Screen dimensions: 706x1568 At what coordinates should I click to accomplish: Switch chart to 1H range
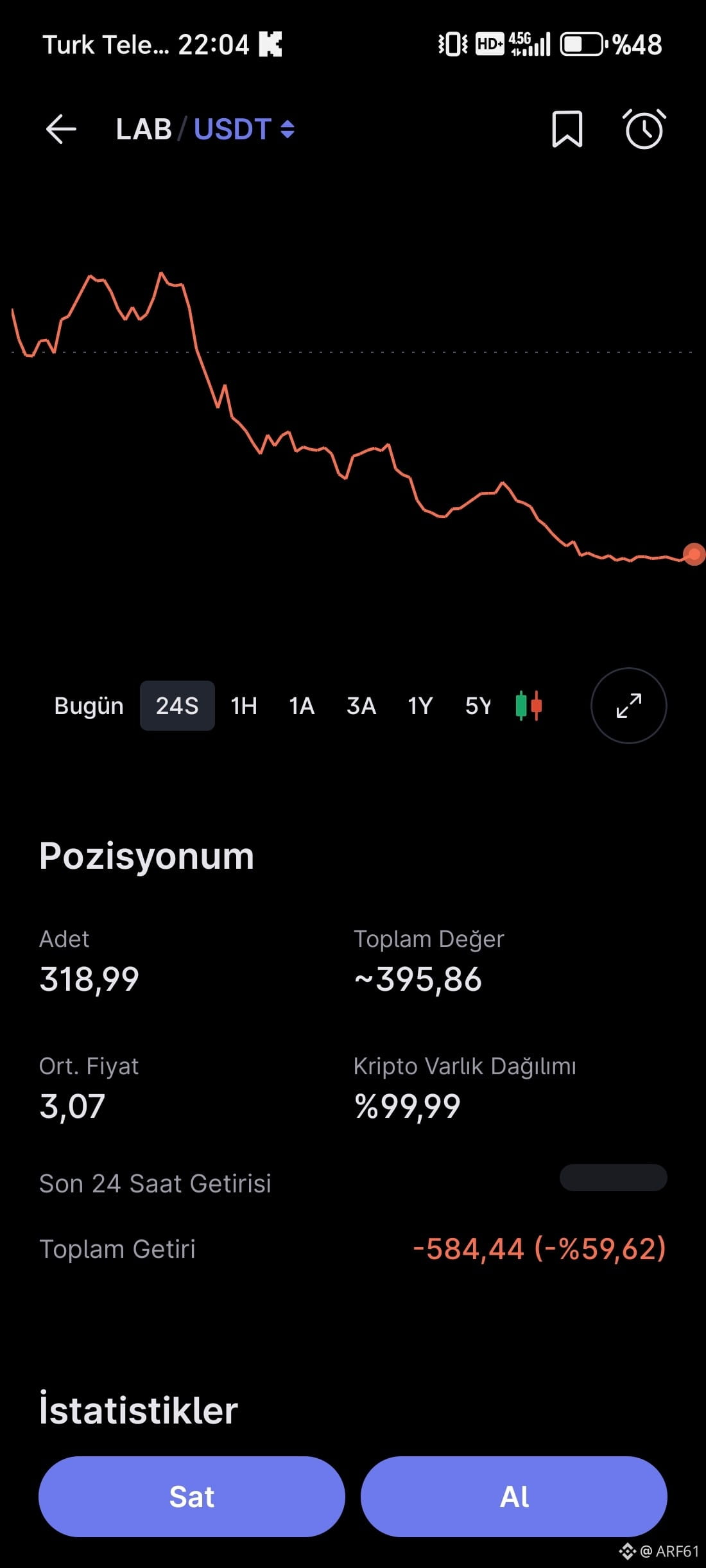[244, 706]
